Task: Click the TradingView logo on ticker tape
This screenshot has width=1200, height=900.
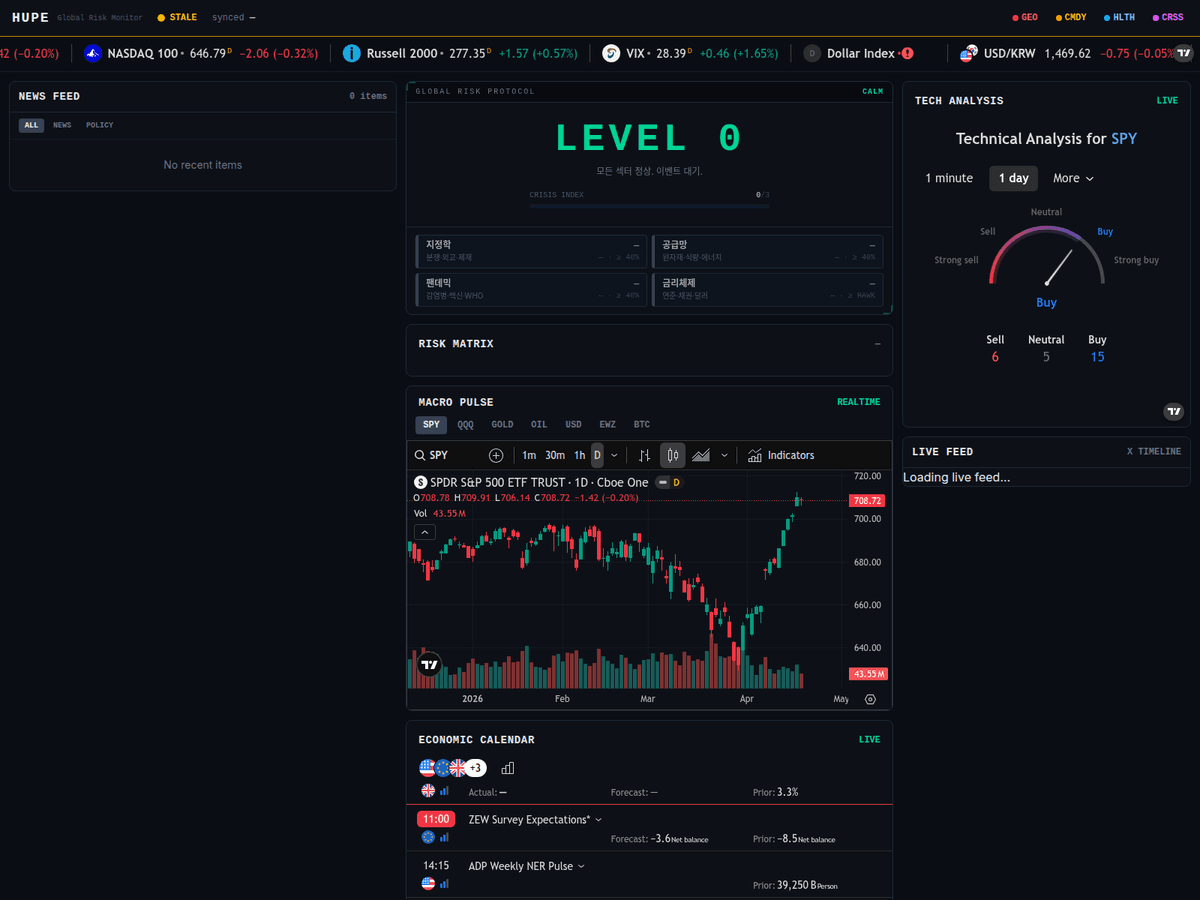Action: click(1184, 53)
